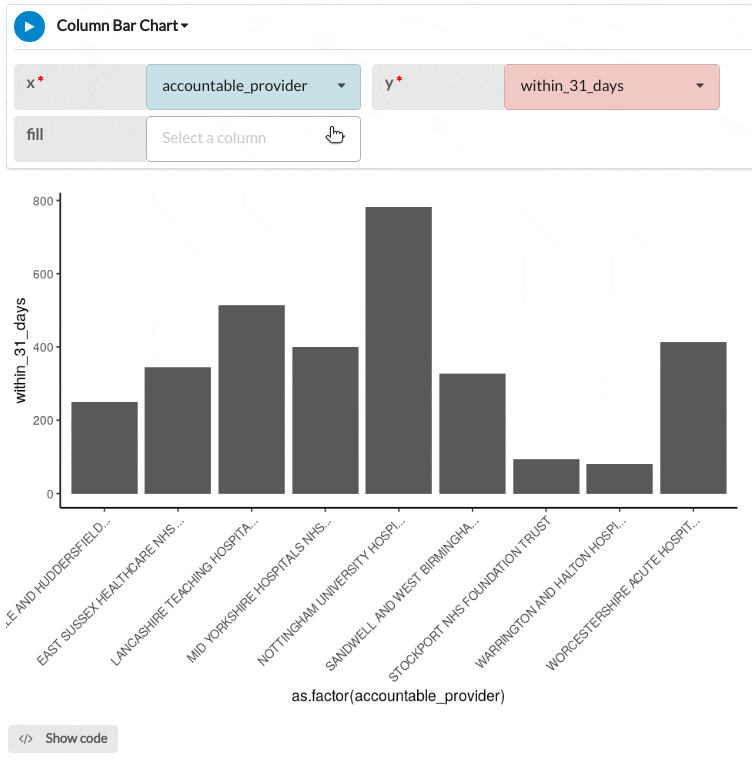752x763 pixels.
Task: Select the East Sussex Healthcare bar
Action: point(178,430)
